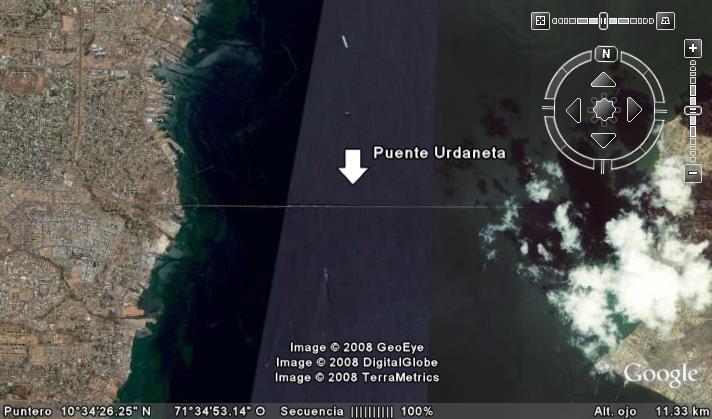The width and height of the screenshot is (712, 419).
Task: Click the vertical zoom slider handle
Action: click(x=692, y=110)
